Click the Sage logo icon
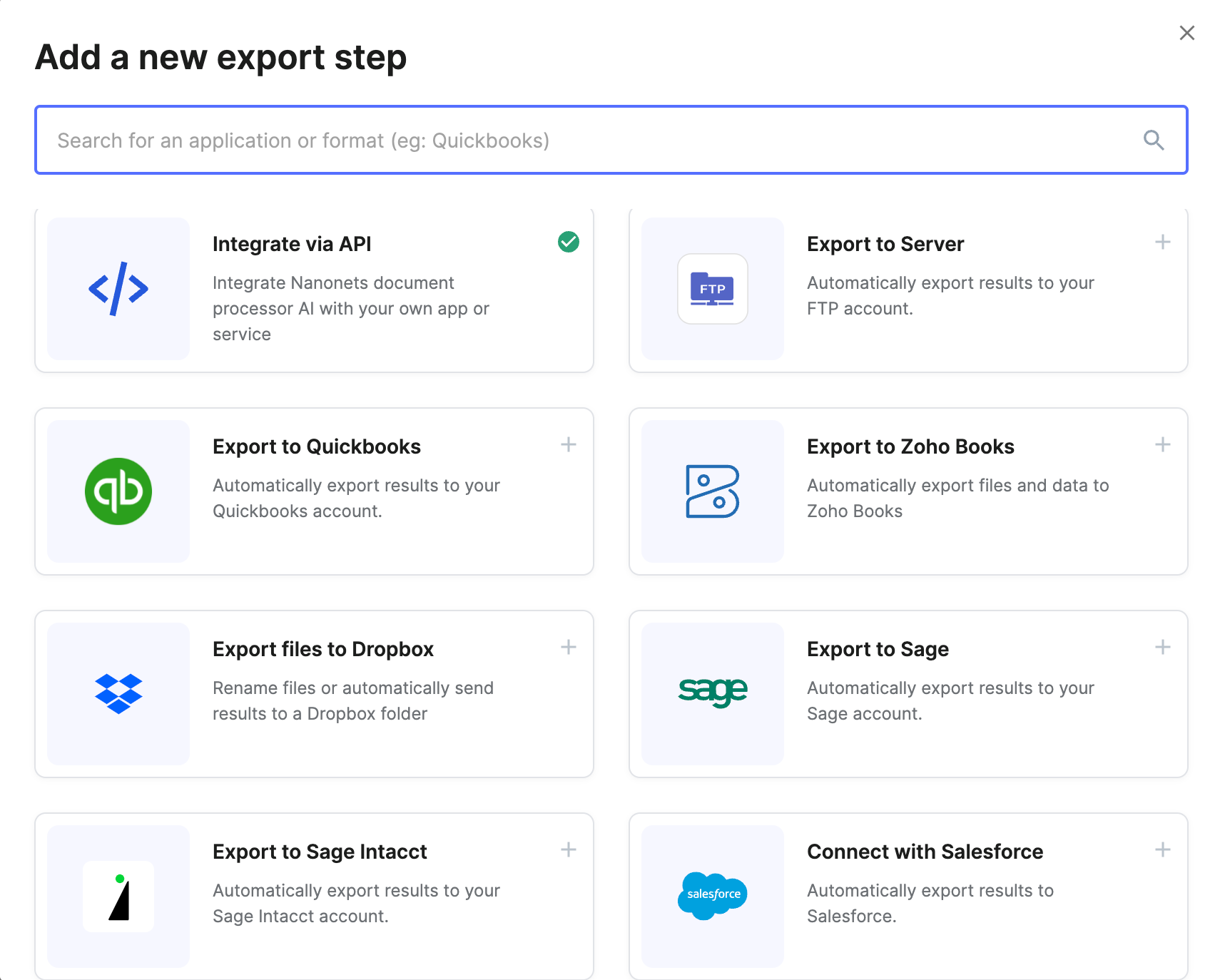 click(x=713, y=692)
